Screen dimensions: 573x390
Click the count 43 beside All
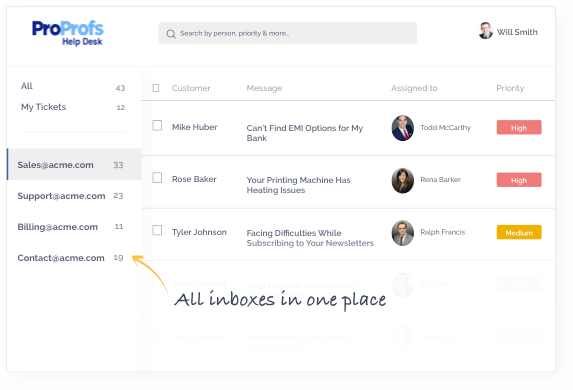pos(120,88)
